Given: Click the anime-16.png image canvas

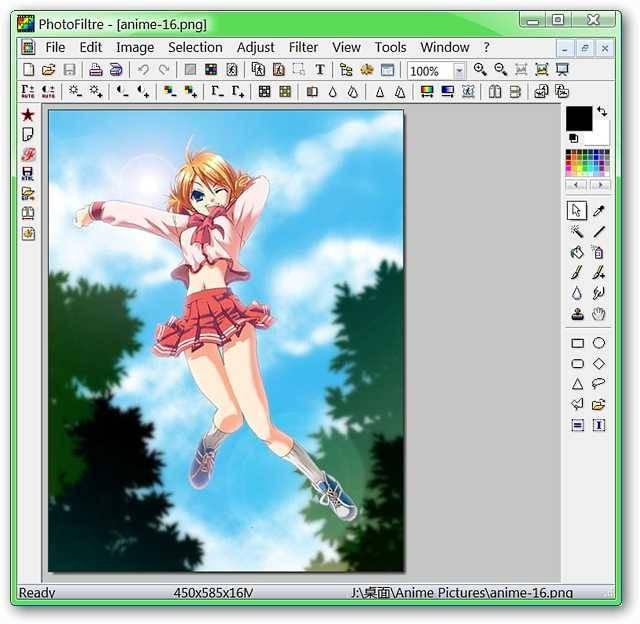Looking at the screenshot, I should point(226,340).
